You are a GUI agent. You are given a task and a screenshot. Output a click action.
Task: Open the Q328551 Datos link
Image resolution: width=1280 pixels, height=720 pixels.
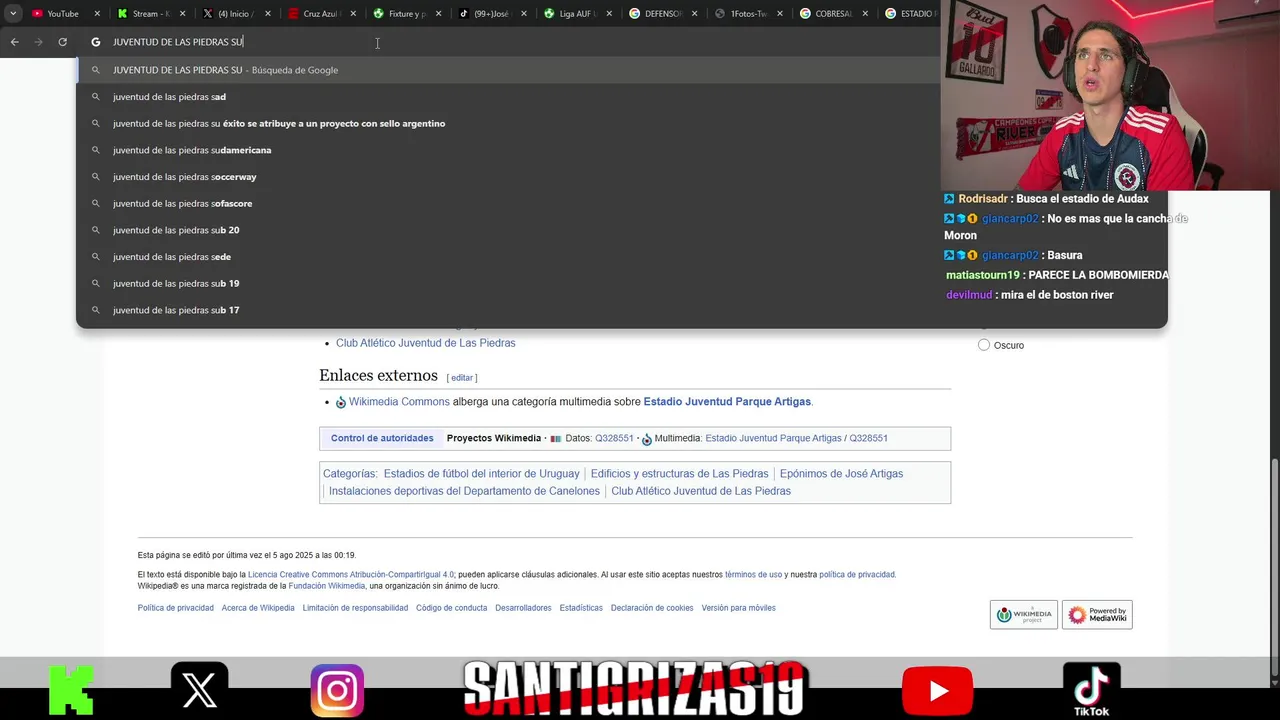[x=614, y=438]
